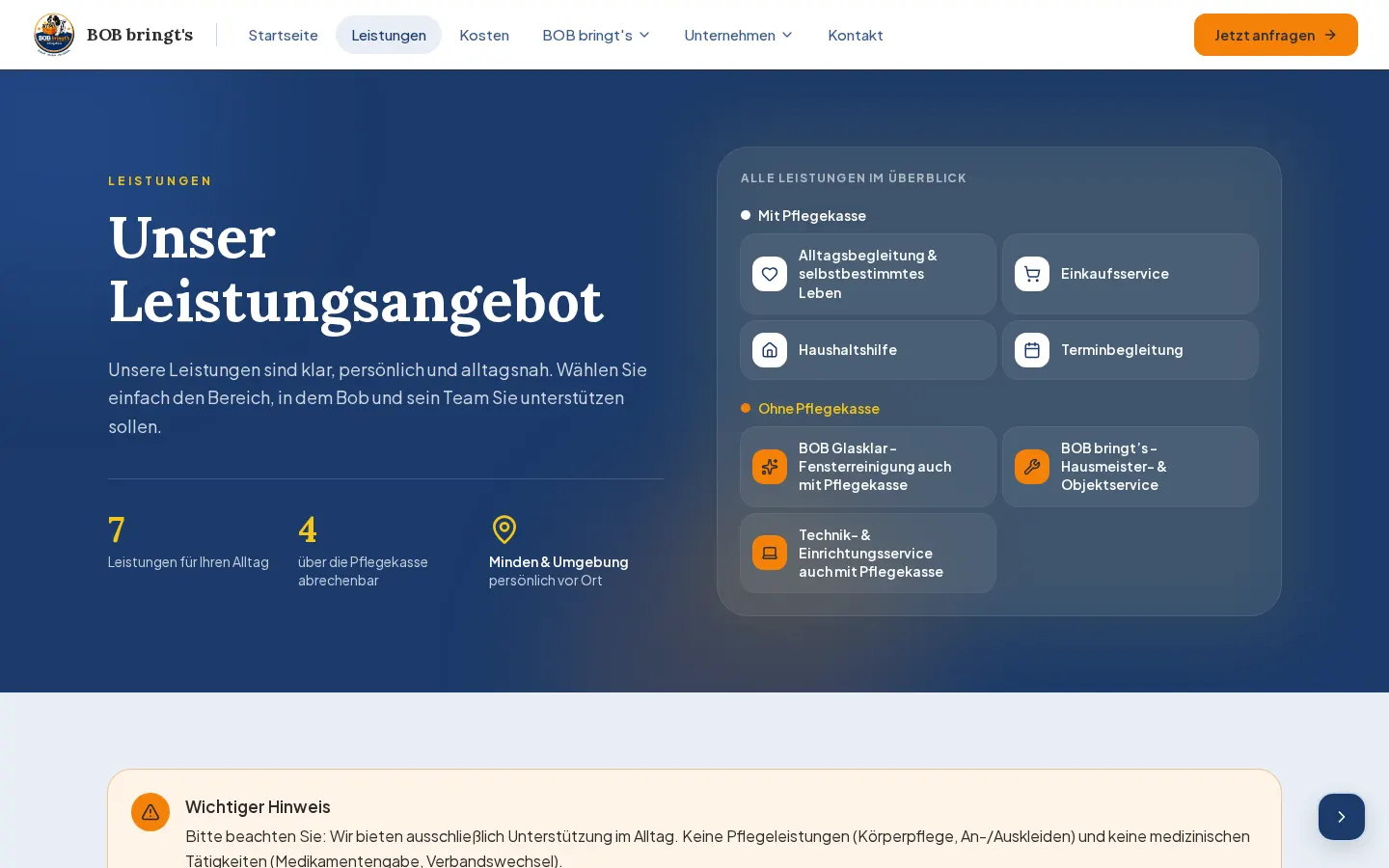Open the Unternehmen navigation menu label
The height and width of the screenshot is (868, 1389).
pyautogui.click(x=729, y=35)
